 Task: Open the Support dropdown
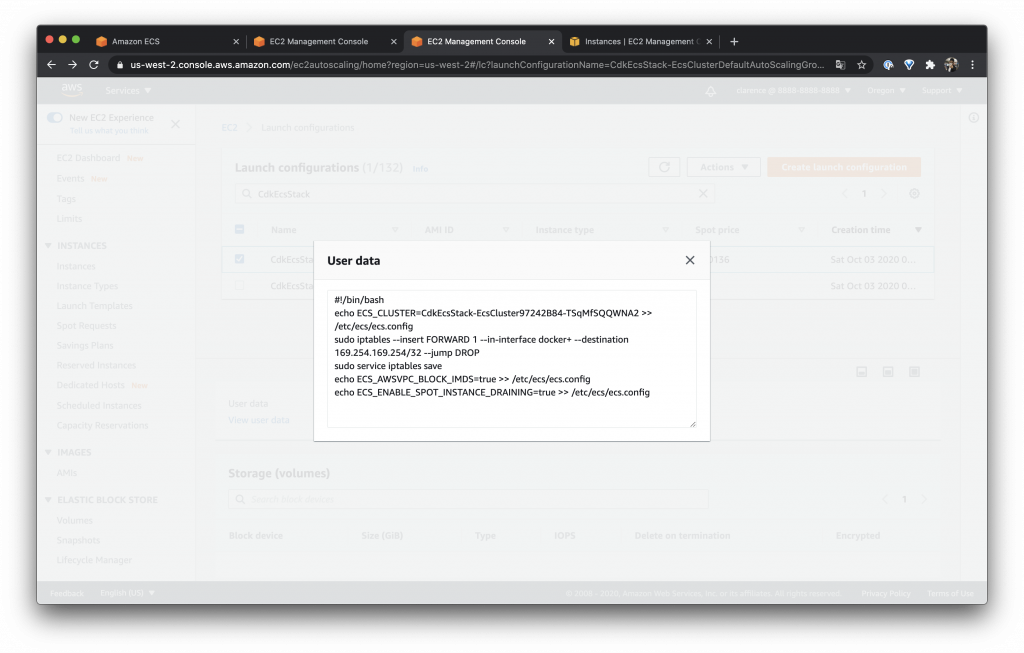pos(942,90)
